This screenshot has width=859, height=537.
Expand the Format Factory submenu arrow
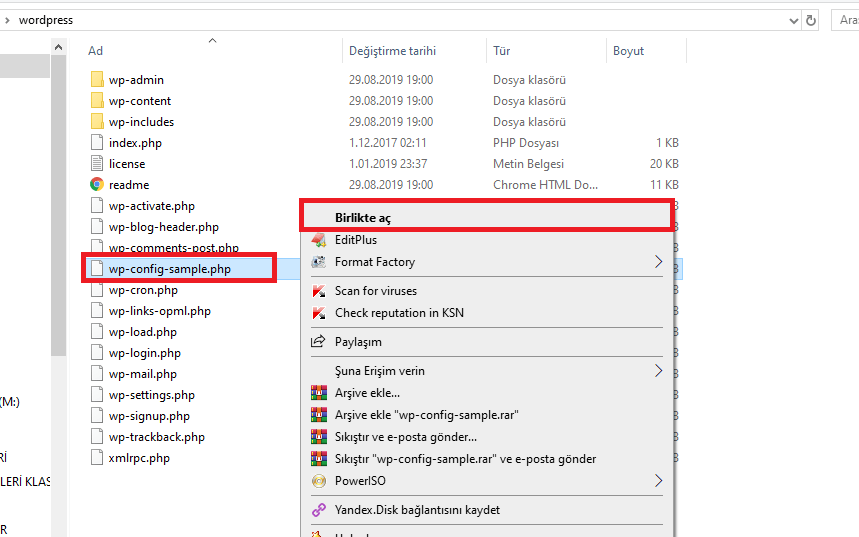pos(658,262)
